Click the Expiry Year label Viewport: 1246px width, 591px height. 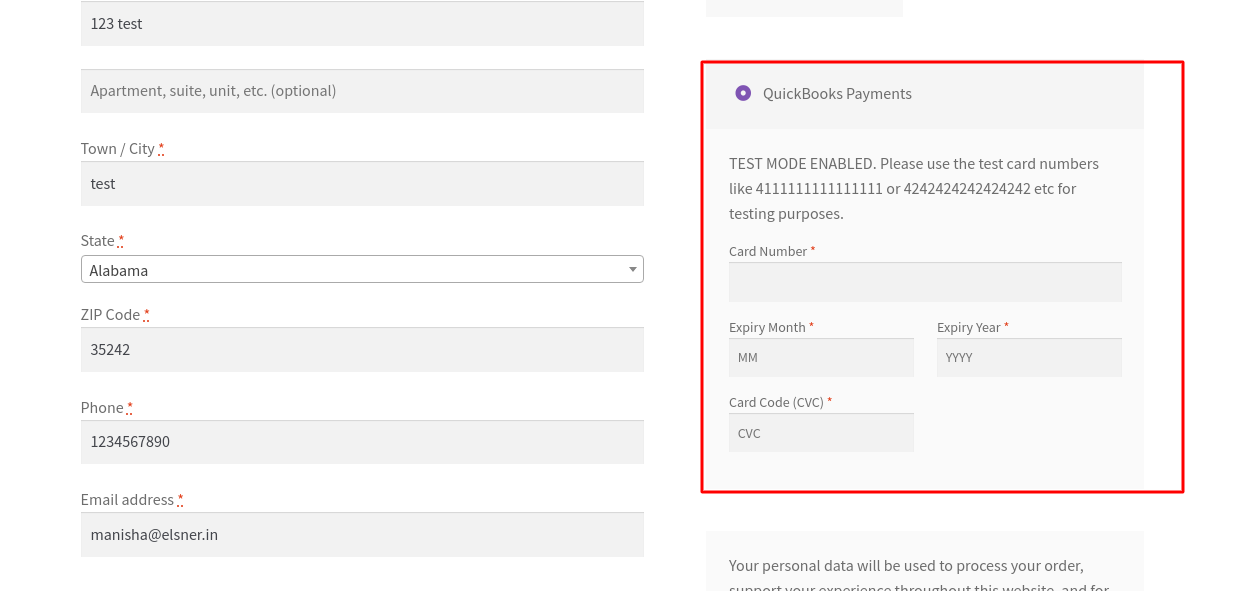click(968, 328)
